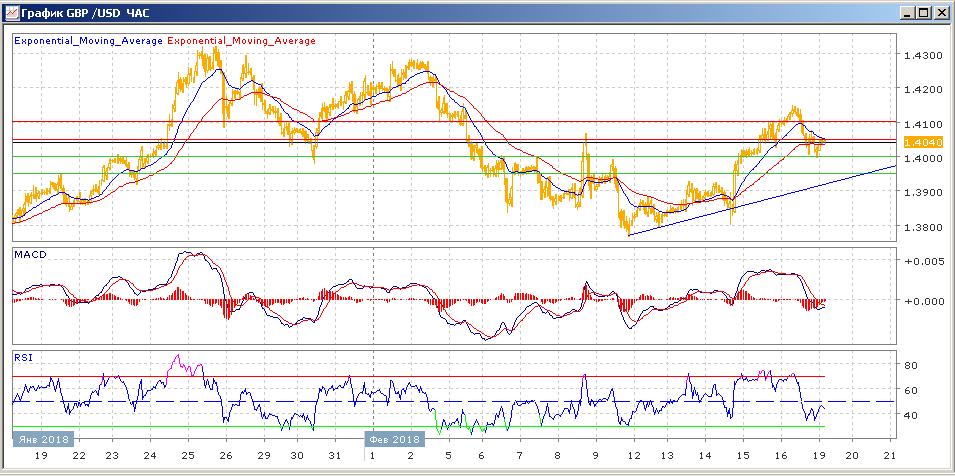
Task: Click the chart window icon in title bar
Action: tap(12, 13)
